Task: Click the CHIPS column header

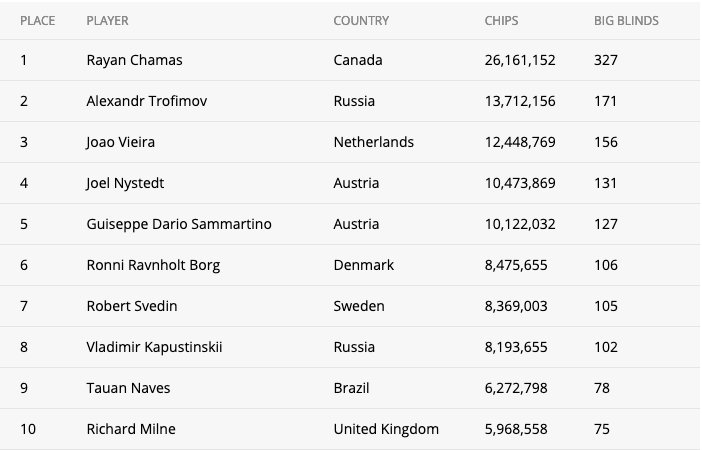Action: click(501, 21)
